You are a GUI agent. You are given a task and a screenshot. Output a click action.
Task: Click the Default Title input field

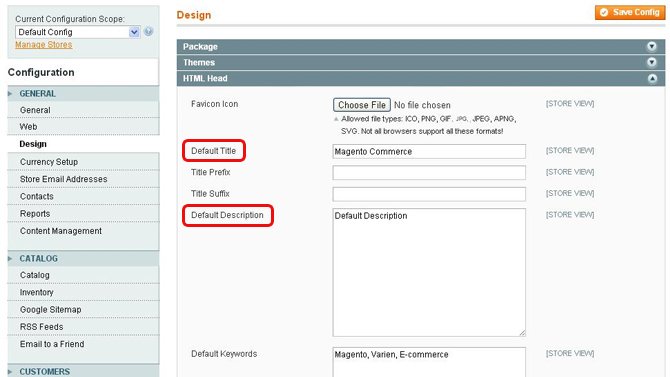tap(429, 151)
